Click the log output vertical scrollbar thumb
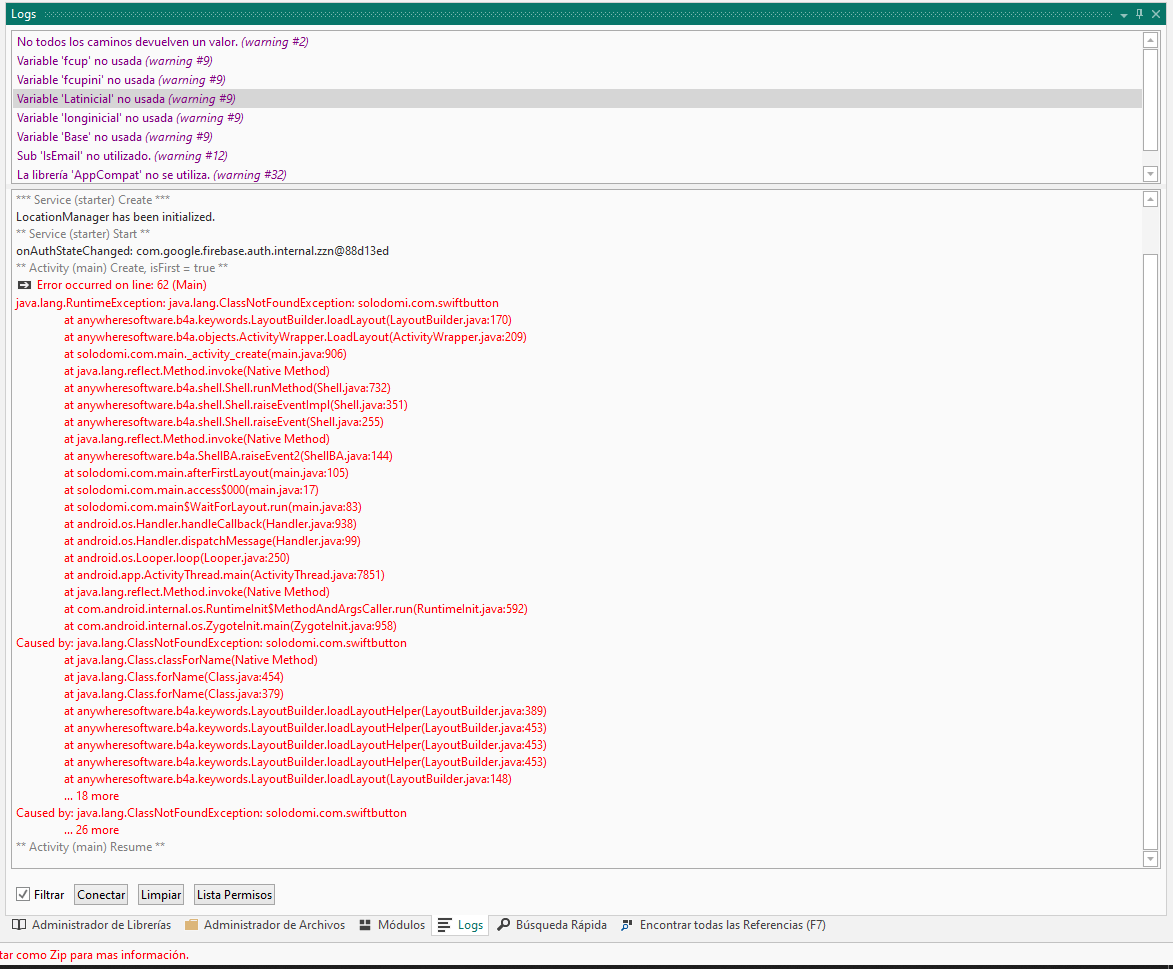 (1151, 552)
